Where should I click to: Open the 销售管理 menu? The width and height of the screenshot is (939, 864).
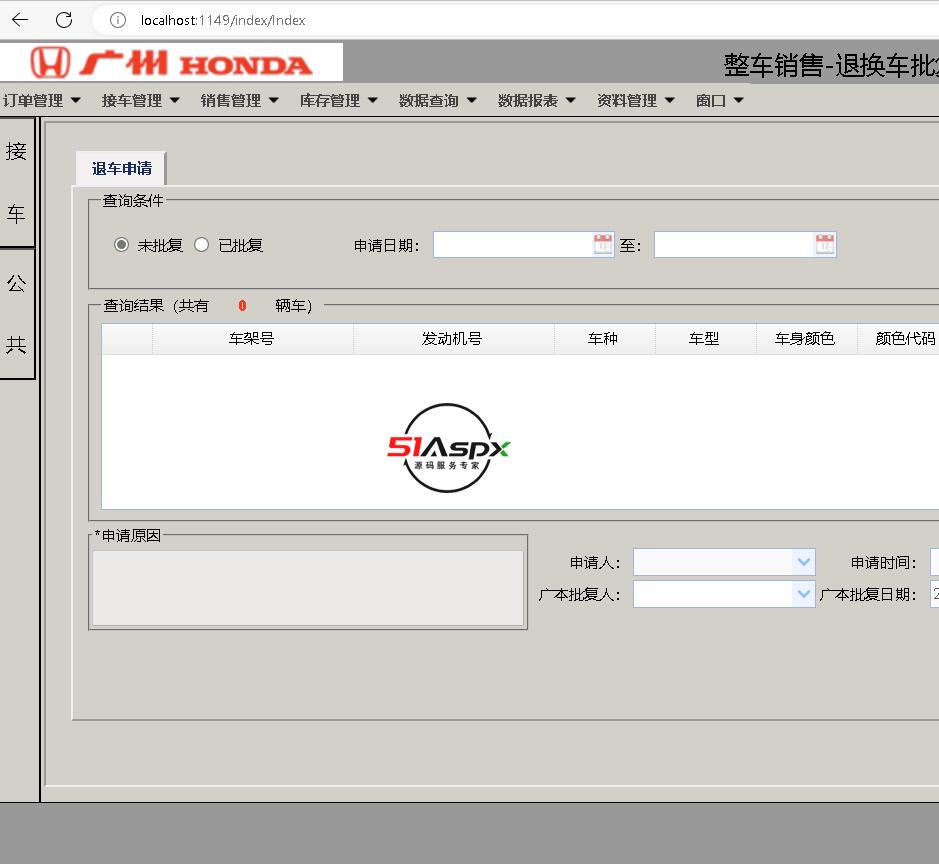[x=240, y=101]
